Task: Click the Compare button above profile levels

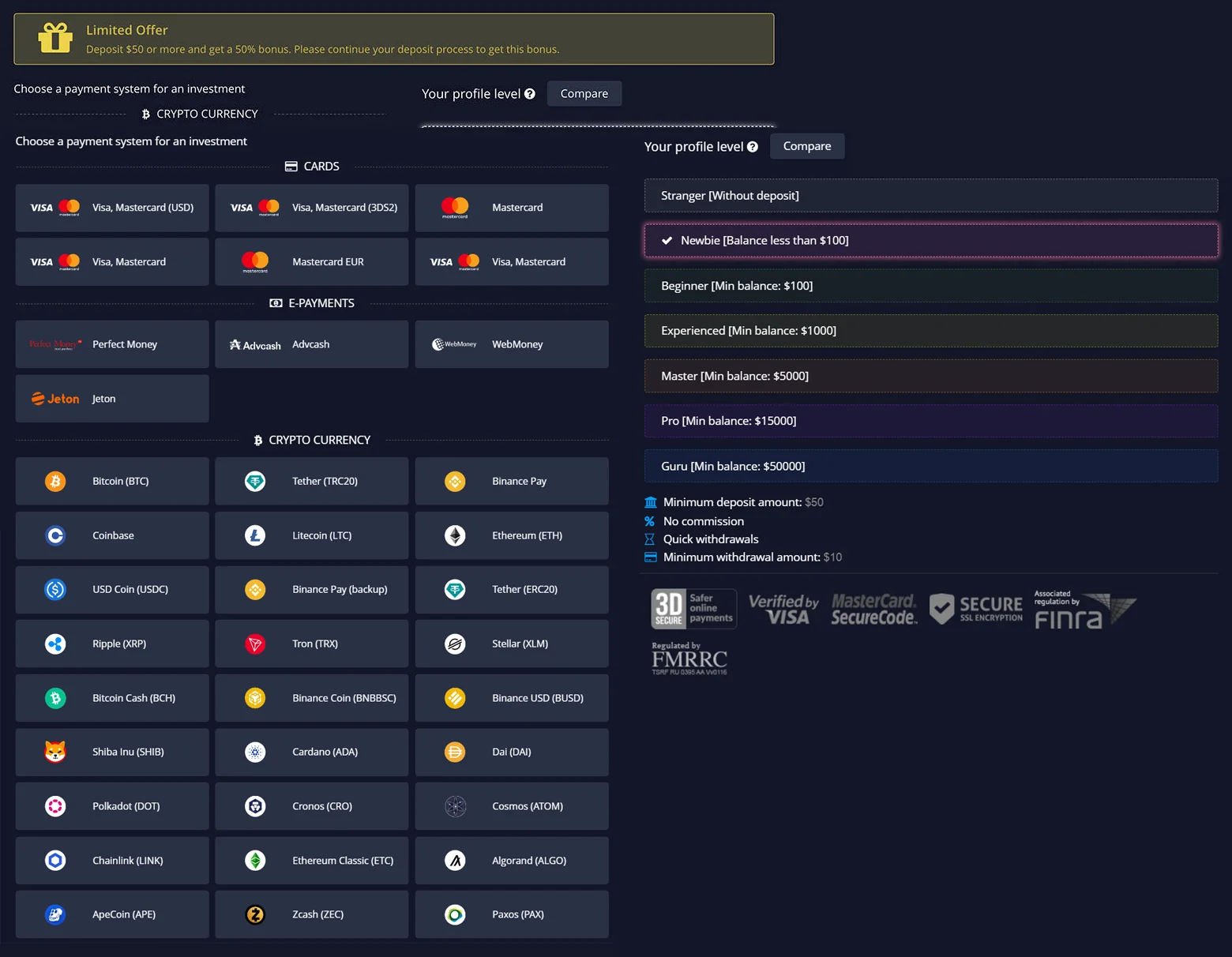Action: pyautogui.click(x=807, y=146)
